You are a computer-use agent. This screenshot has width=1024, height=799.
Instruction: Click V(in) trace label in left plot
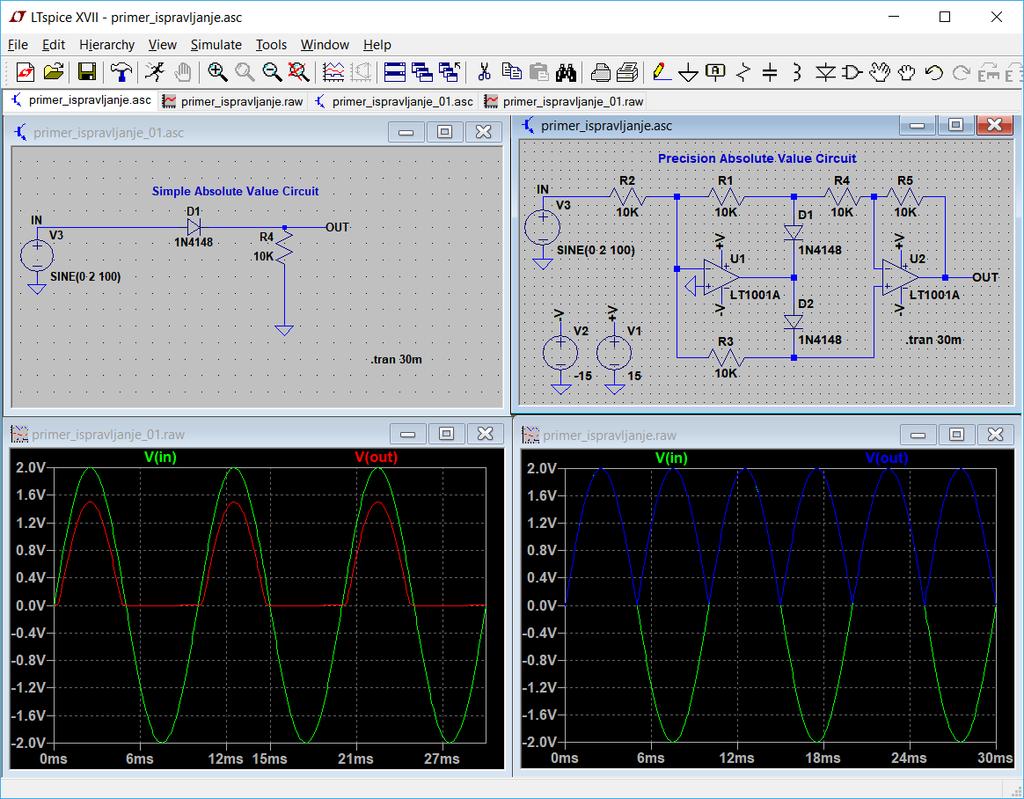pos(161,457)
